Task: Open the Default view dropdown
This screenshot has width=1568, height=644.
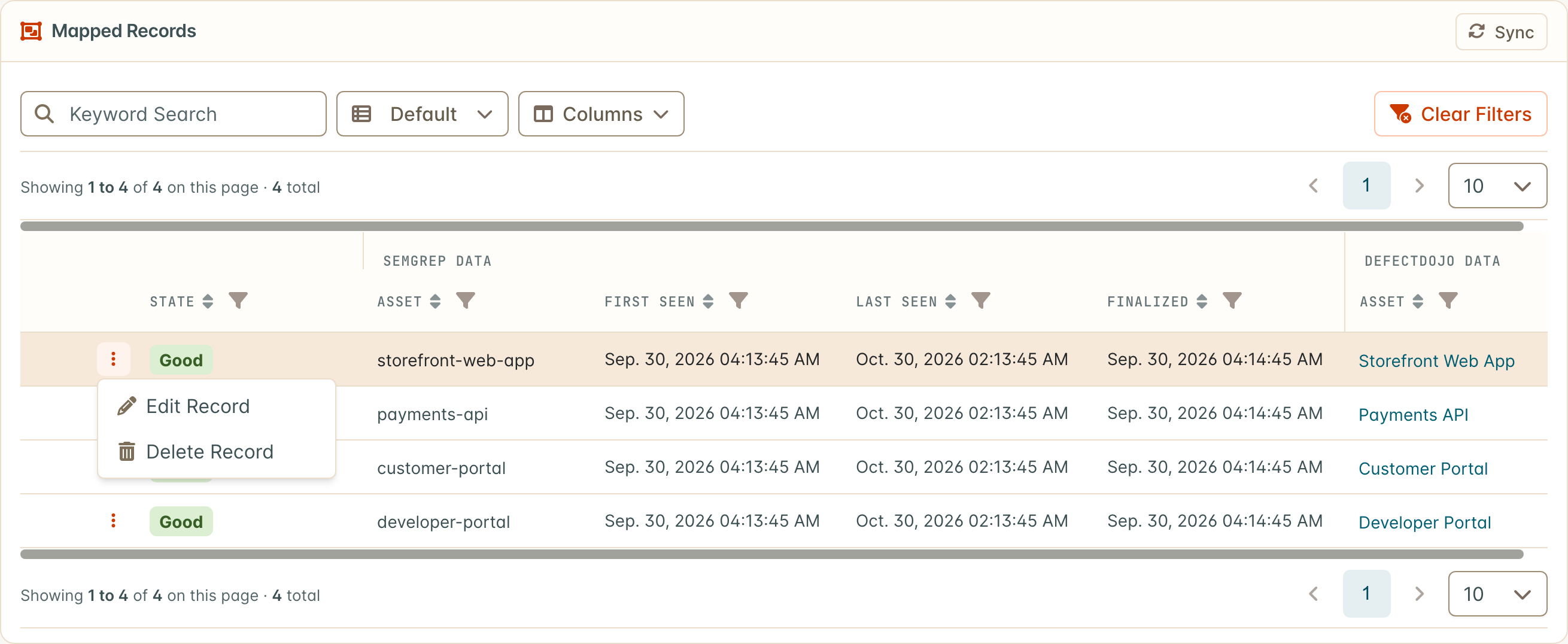Action: 423,114
